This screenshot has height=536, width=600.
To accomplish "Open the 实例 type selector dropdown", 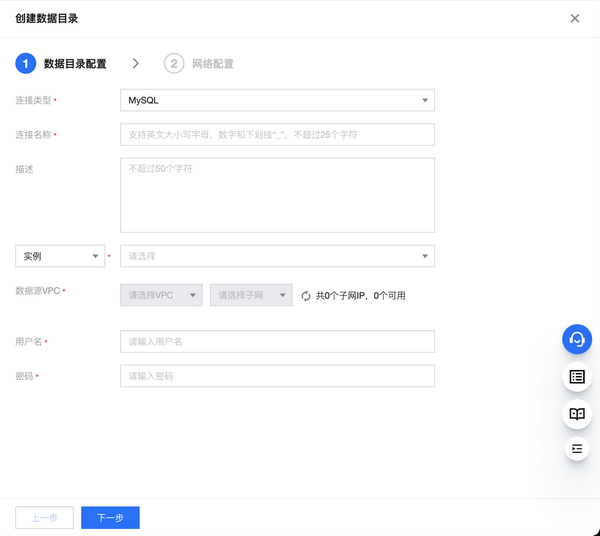I will point(60,256).
